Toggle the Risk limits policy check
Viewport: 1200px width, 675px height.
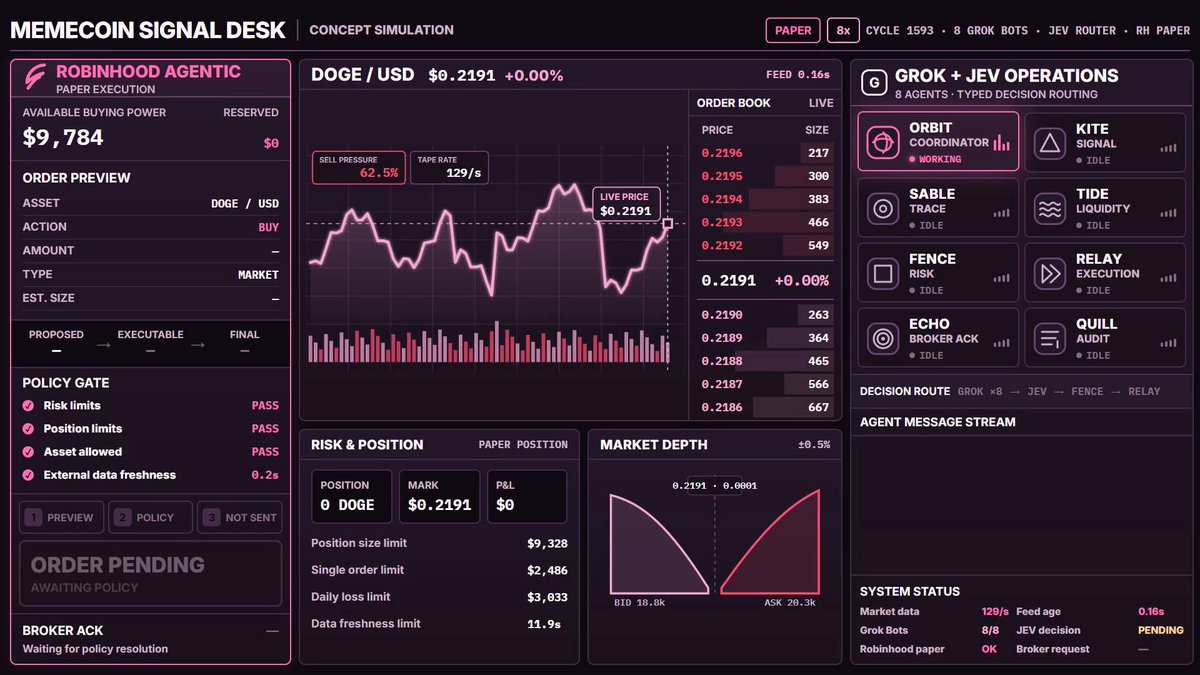tap(29, 406)
